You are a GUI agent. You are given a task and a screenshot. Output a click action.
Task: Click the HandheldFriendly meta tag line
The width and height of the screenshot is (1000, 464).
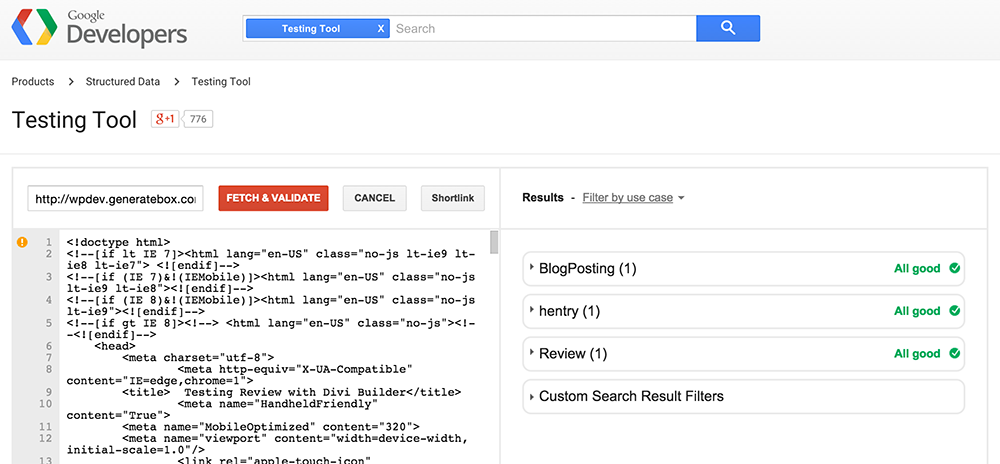(x=223, y=410)
